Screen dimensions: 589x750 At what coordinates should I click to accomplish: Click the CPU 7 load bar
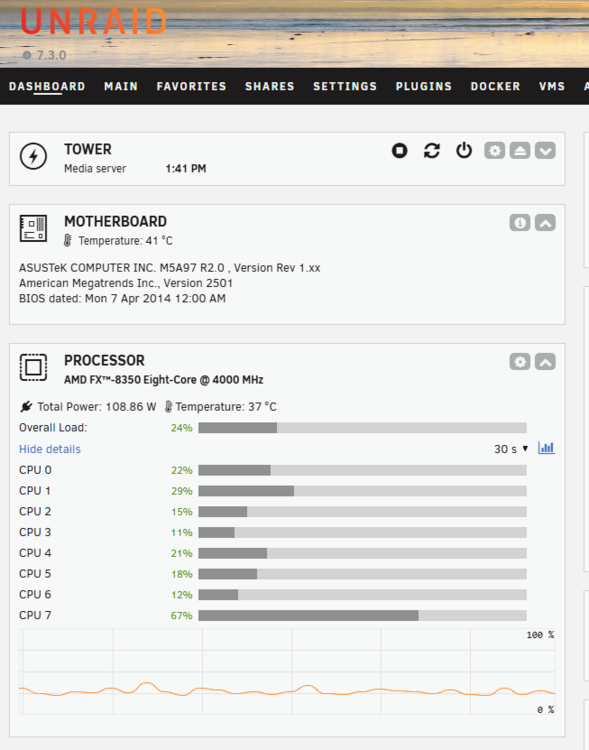point(362,615)
